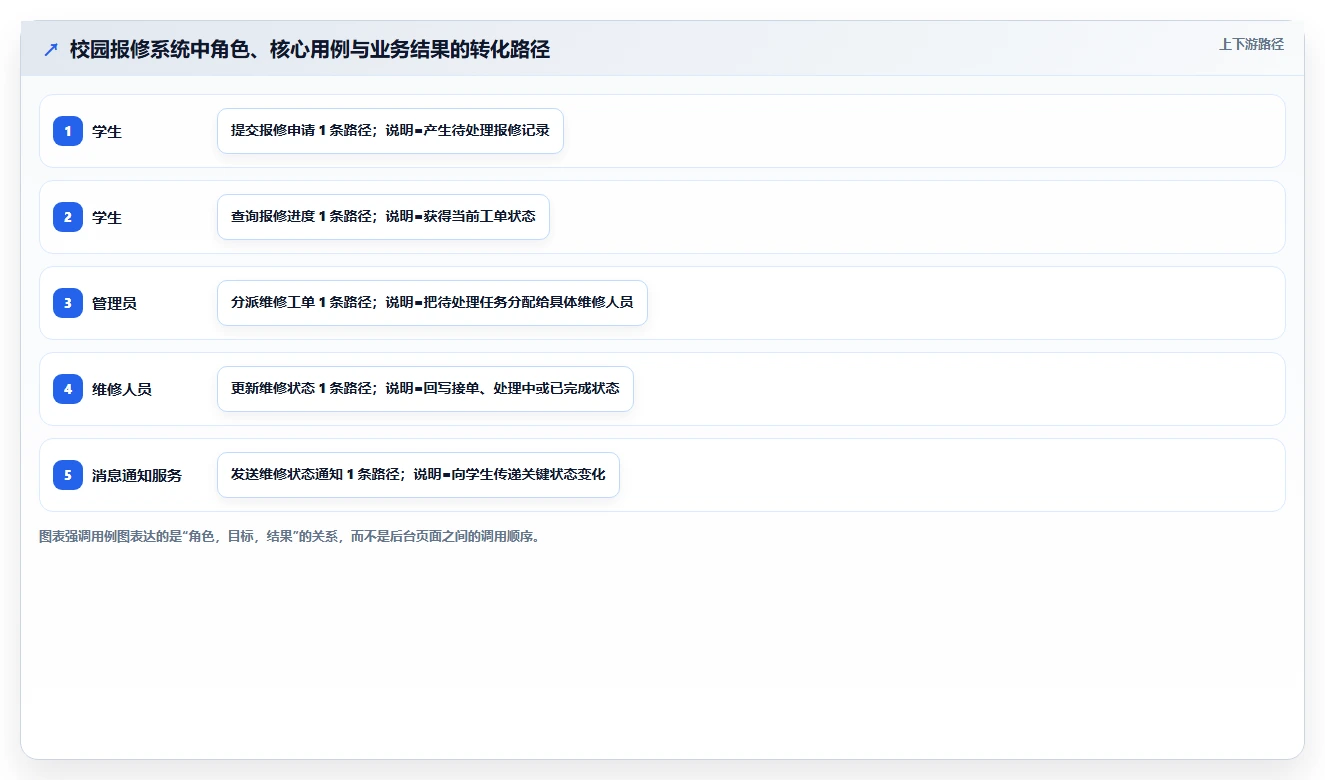Click the number 5 badge

coord(68,475)
